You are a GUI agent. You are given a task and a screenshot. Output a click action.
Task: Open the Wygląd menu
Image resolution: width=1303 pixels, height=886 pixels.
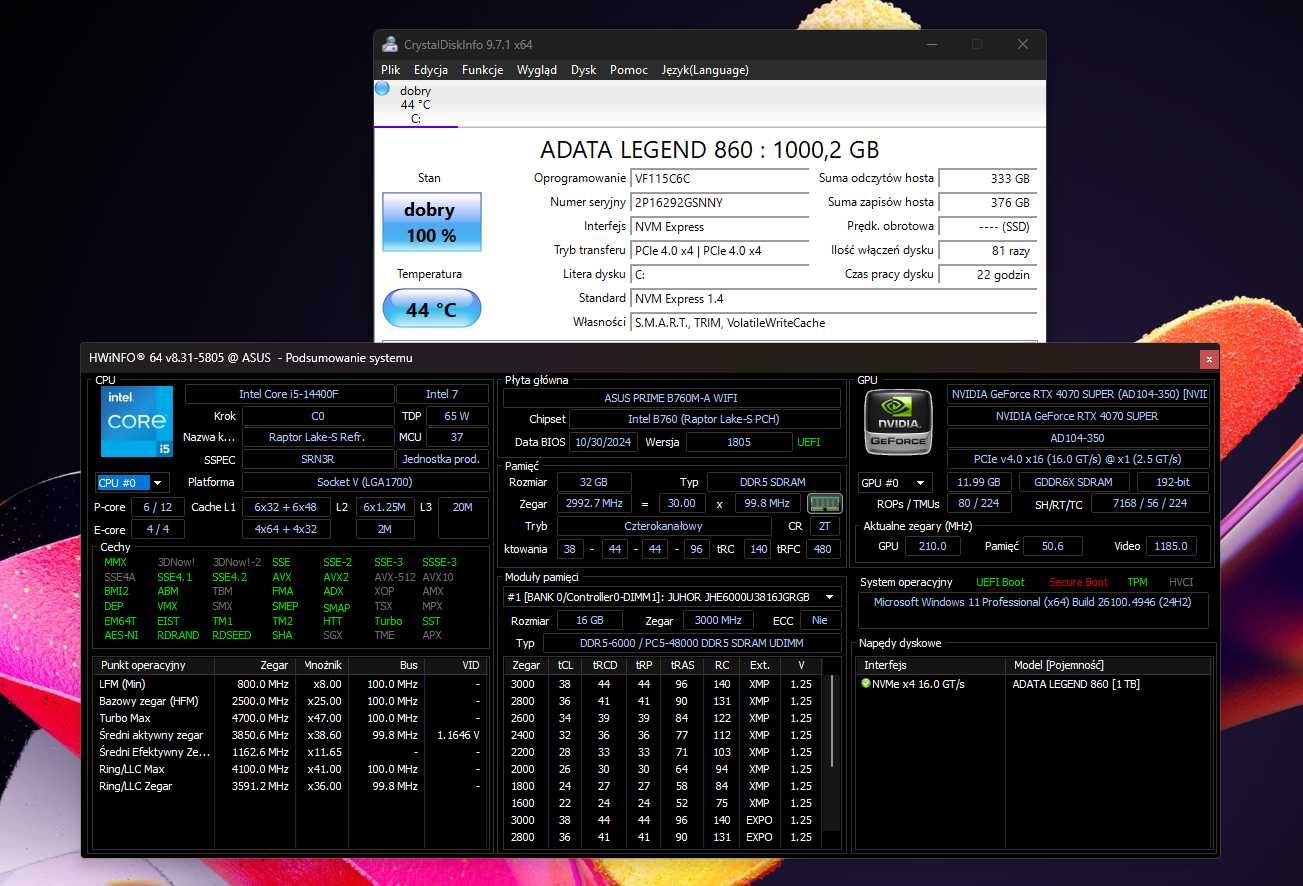pos(537,70)
